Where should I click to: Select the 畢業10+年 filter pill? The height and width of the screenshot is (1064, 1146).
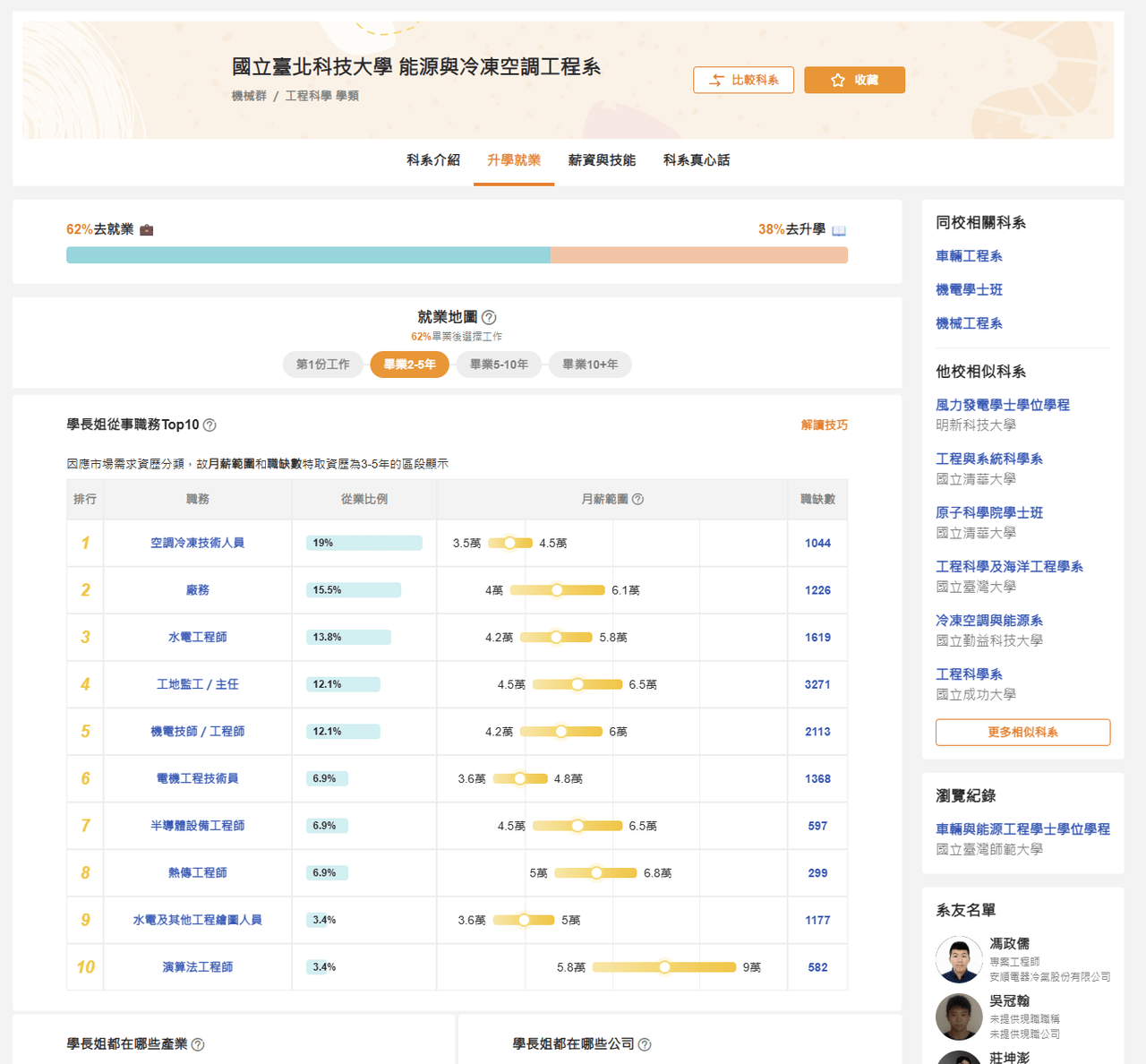590,365
